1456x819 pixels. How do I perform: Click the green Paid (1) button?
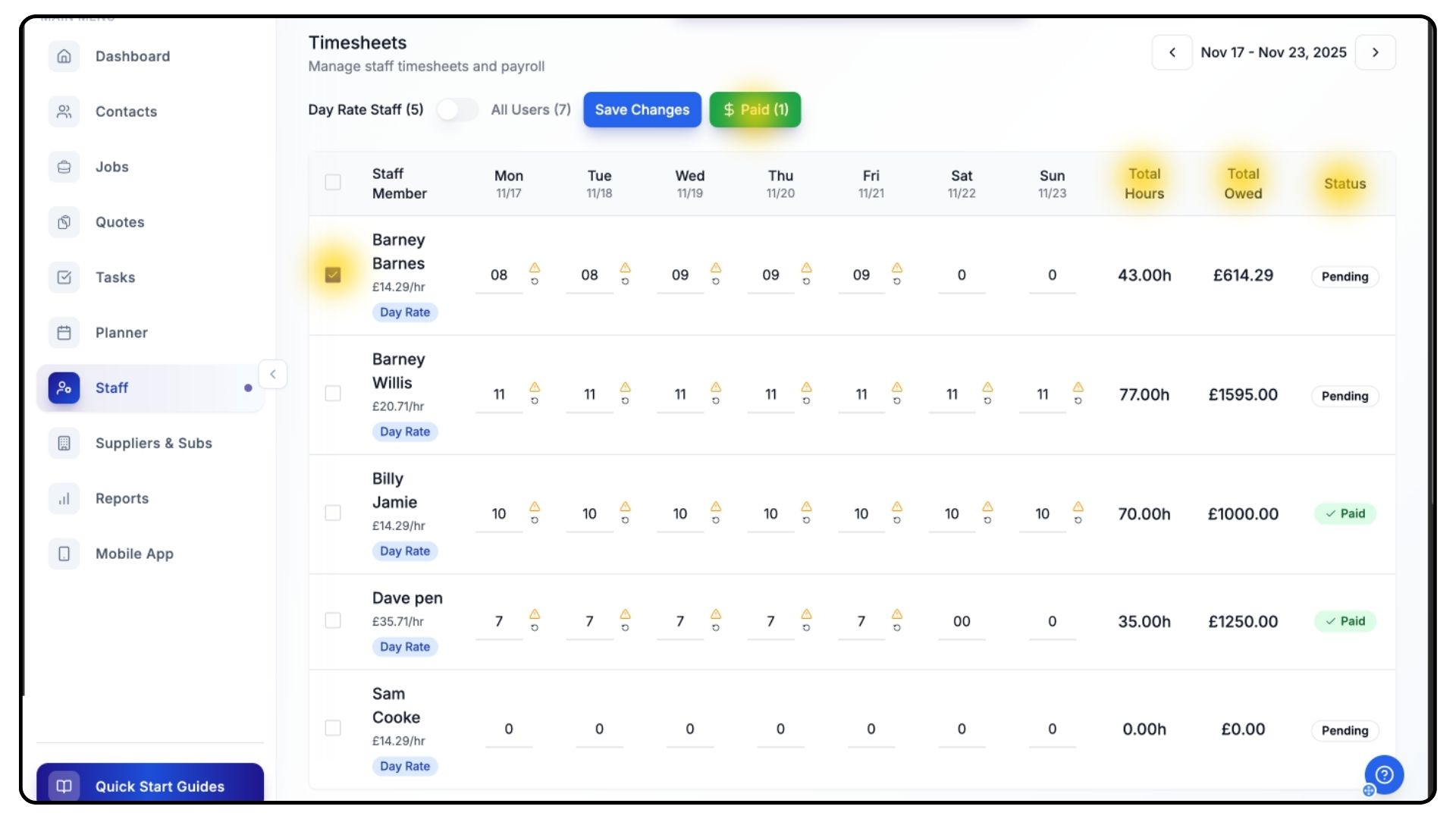755,110
